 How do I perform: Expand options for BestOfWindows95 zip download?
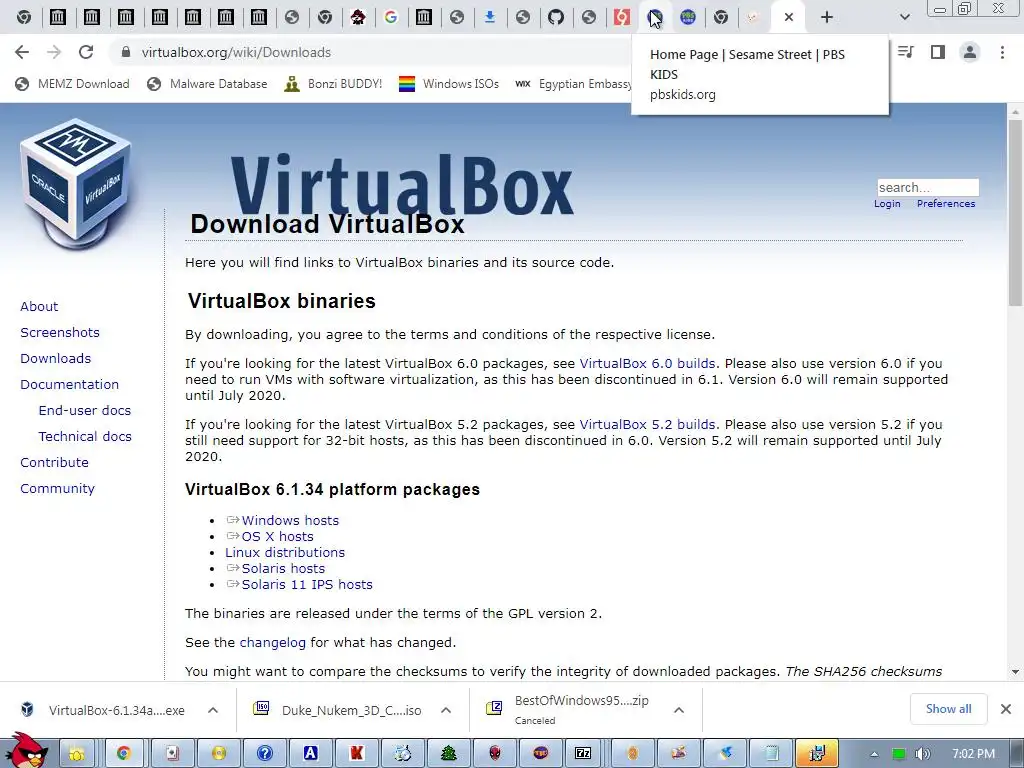click(x=679, y=710)
